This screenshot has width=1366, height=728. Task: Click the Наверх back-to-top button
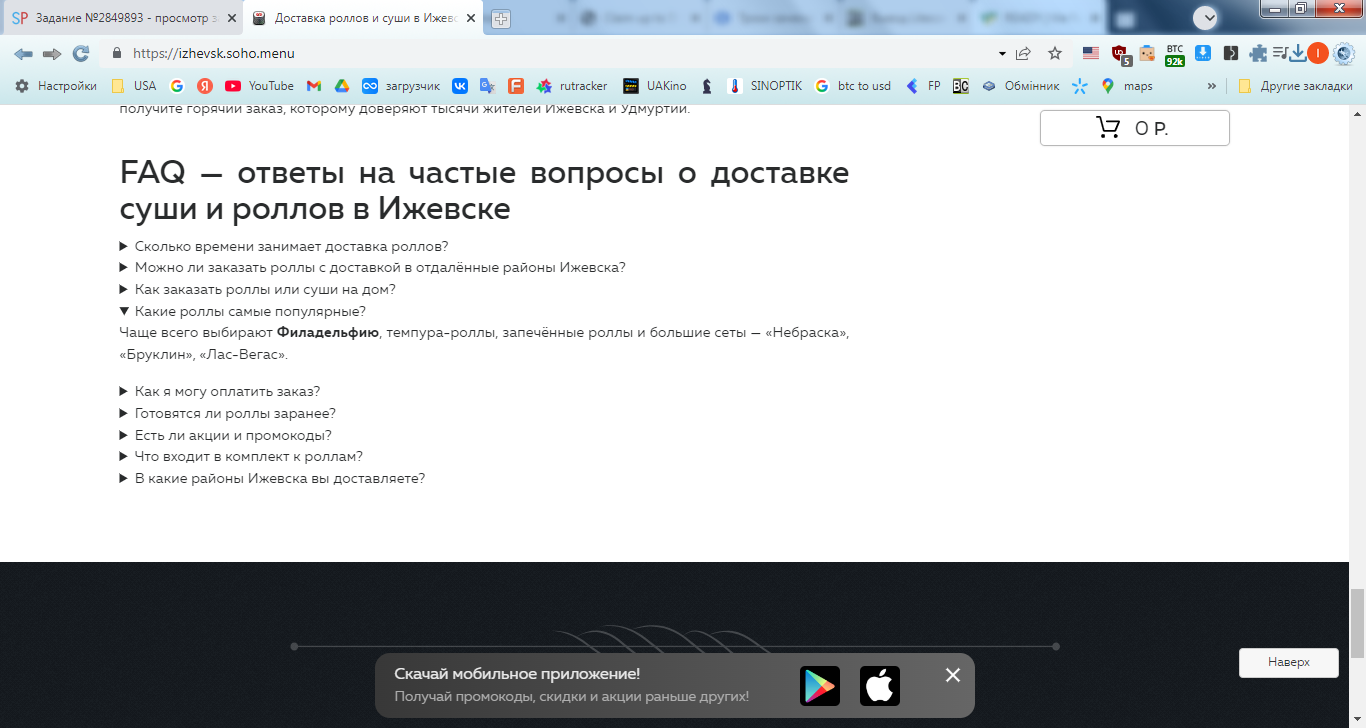click(1289, 662)
